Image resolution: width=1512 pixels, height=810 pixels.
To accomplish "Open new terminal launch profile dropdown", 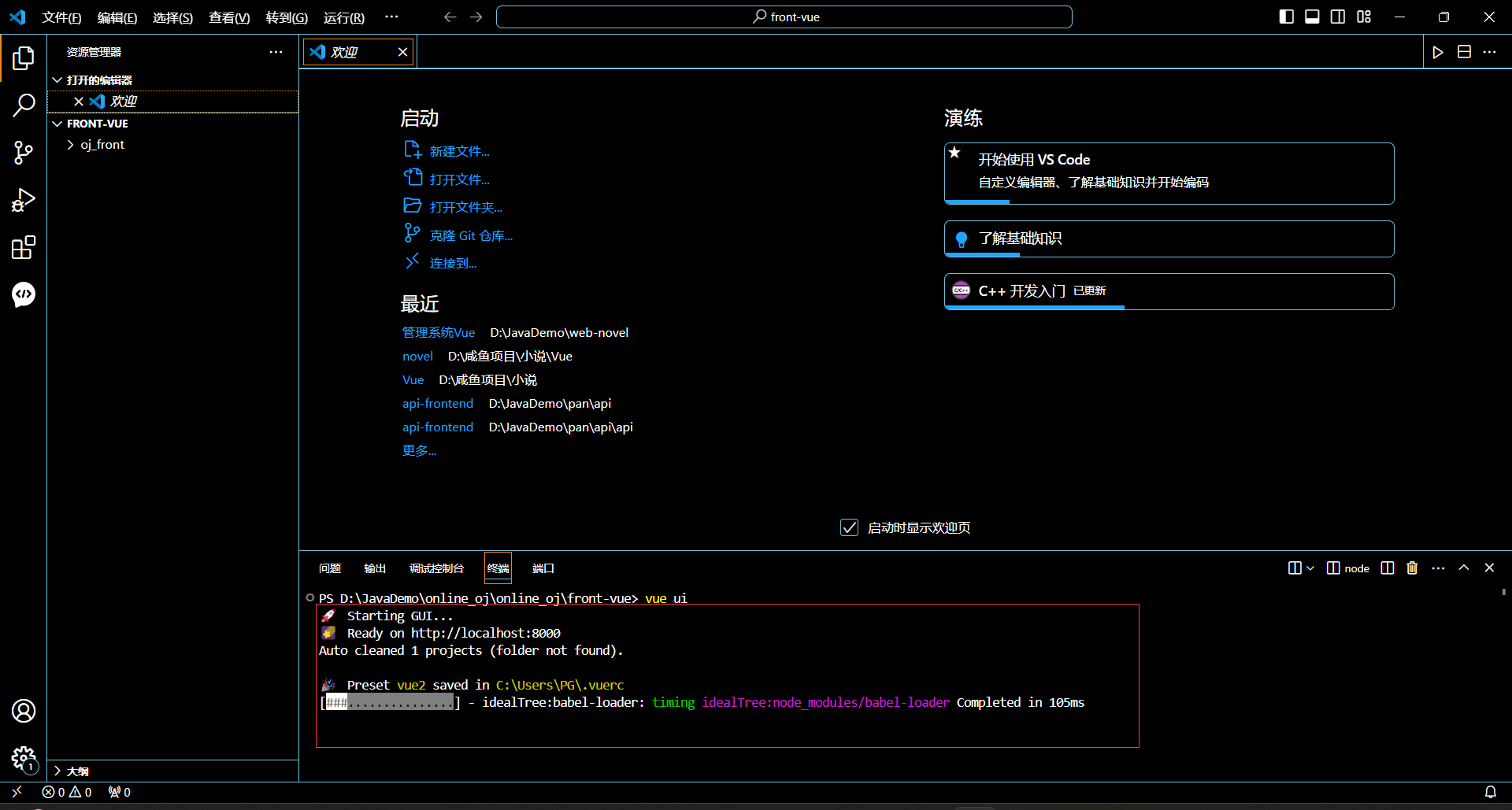I will [x=1310, y=568].
